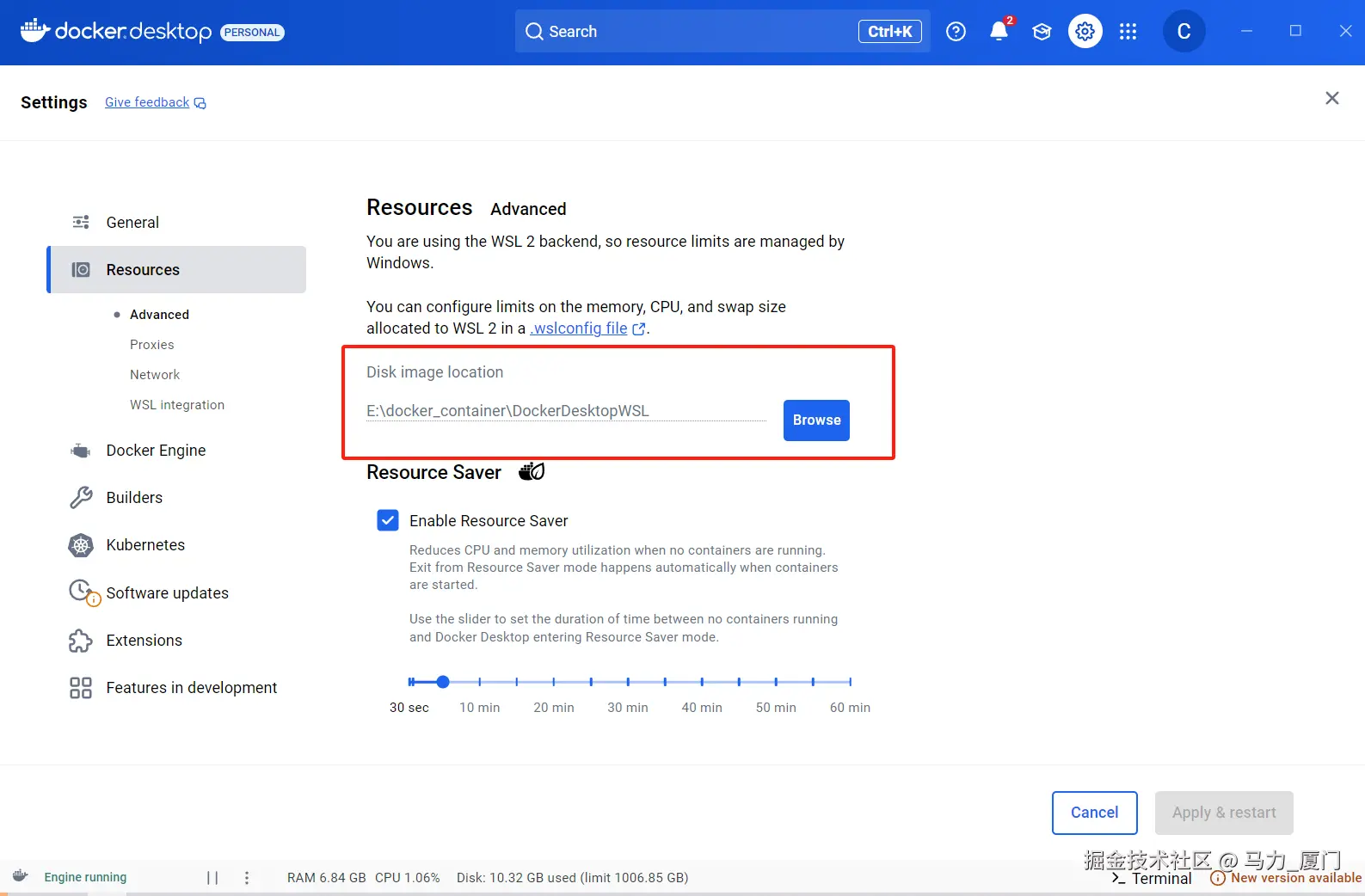Select Resources in the settings sidebar
1365x896 pixels.
click(x=176, y=270)
